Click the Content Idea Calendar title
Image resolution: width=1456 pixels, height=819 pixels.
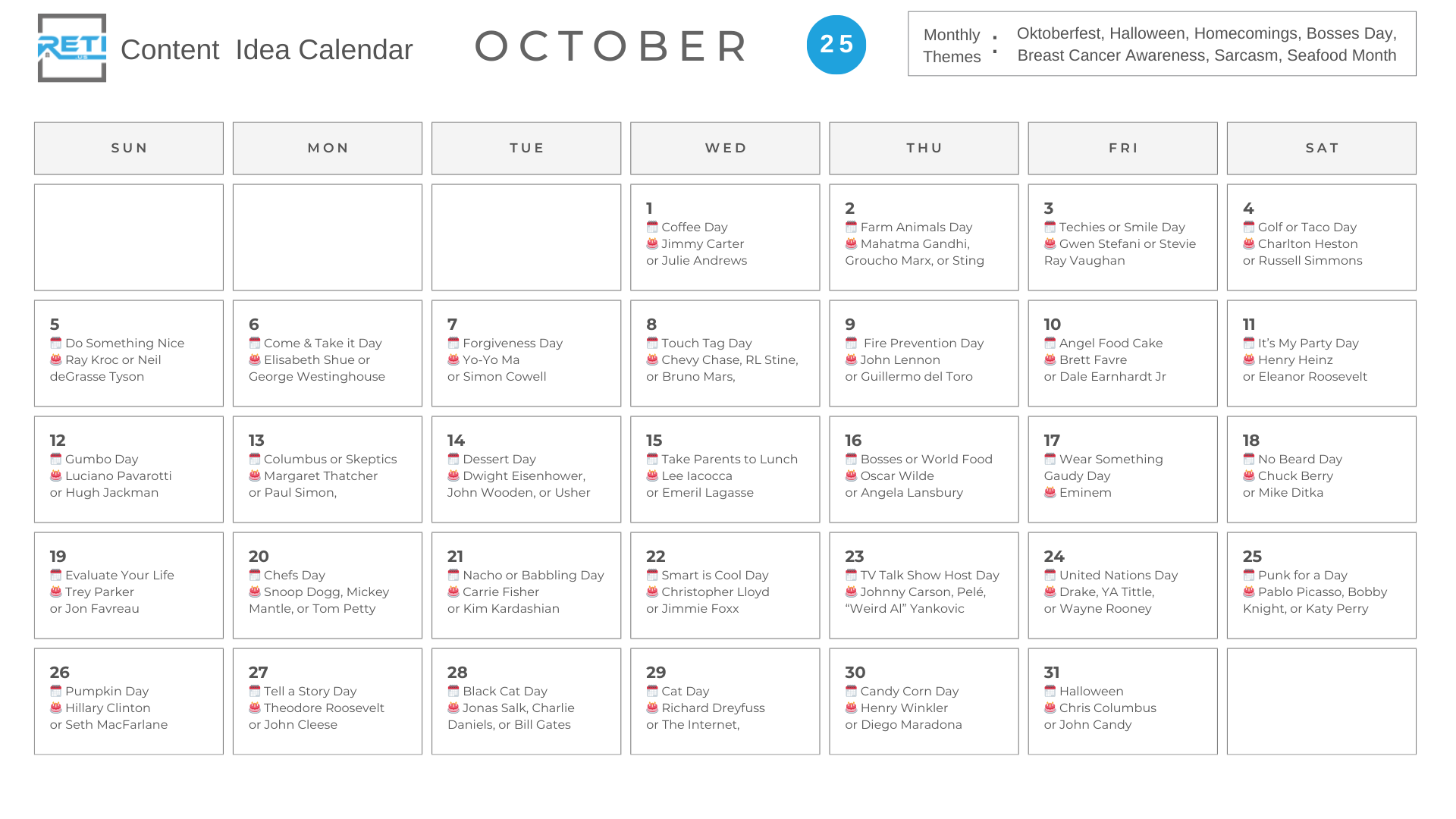pyautogui.click(x=266, y=49)
